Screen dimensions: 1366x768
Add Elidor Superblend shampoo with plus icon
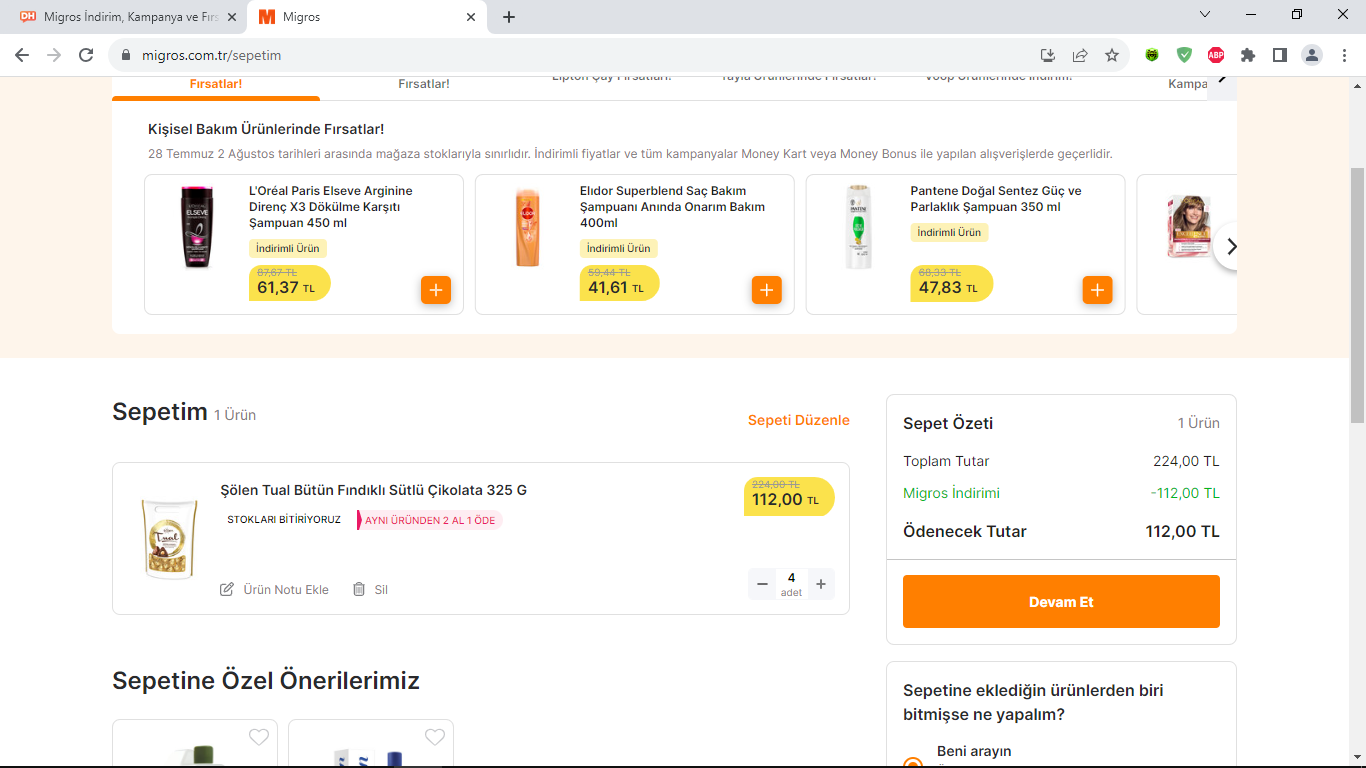[767, 290]
